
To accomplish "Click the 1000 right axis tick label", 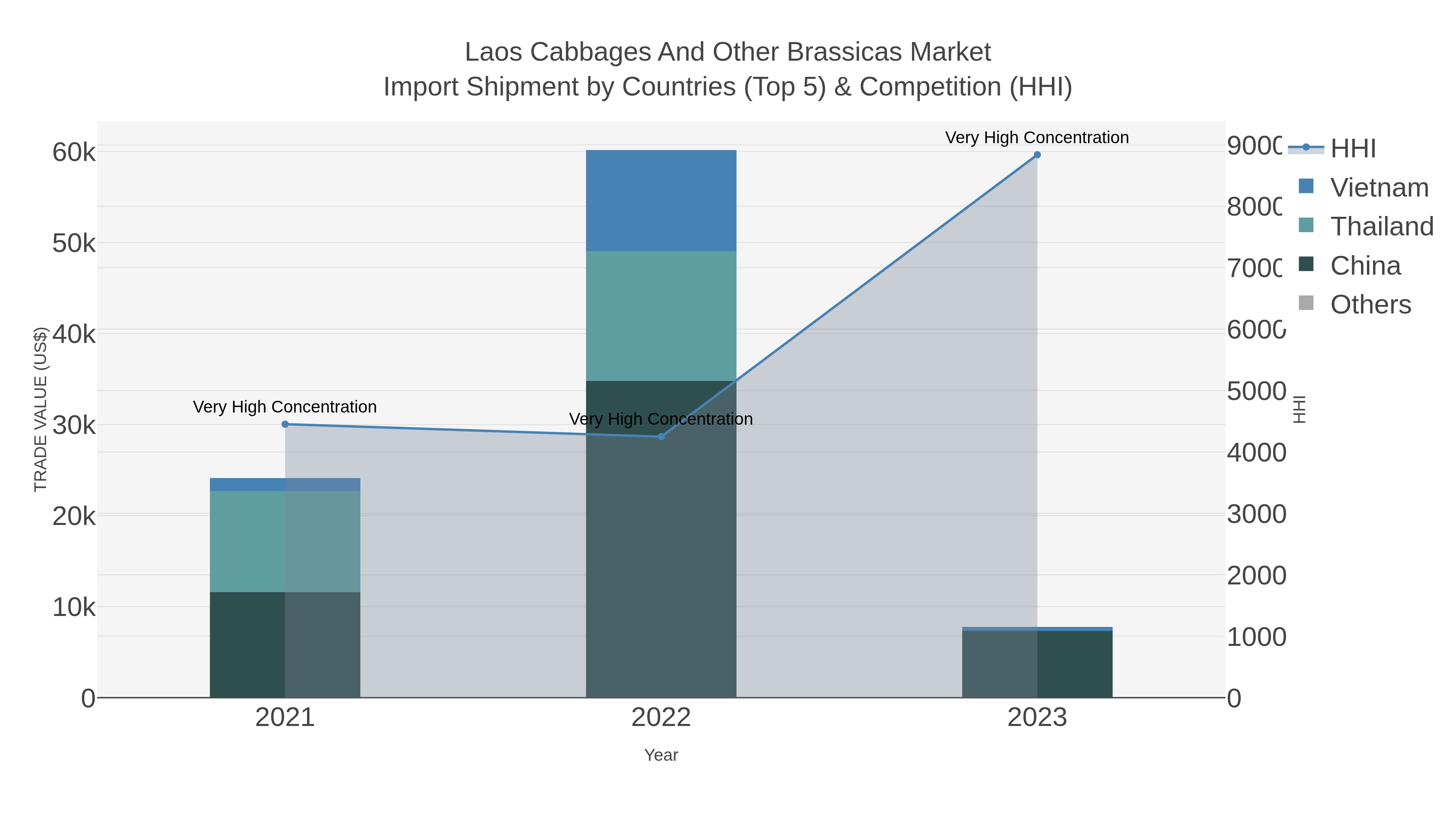I will click(x=1257, y=637).
